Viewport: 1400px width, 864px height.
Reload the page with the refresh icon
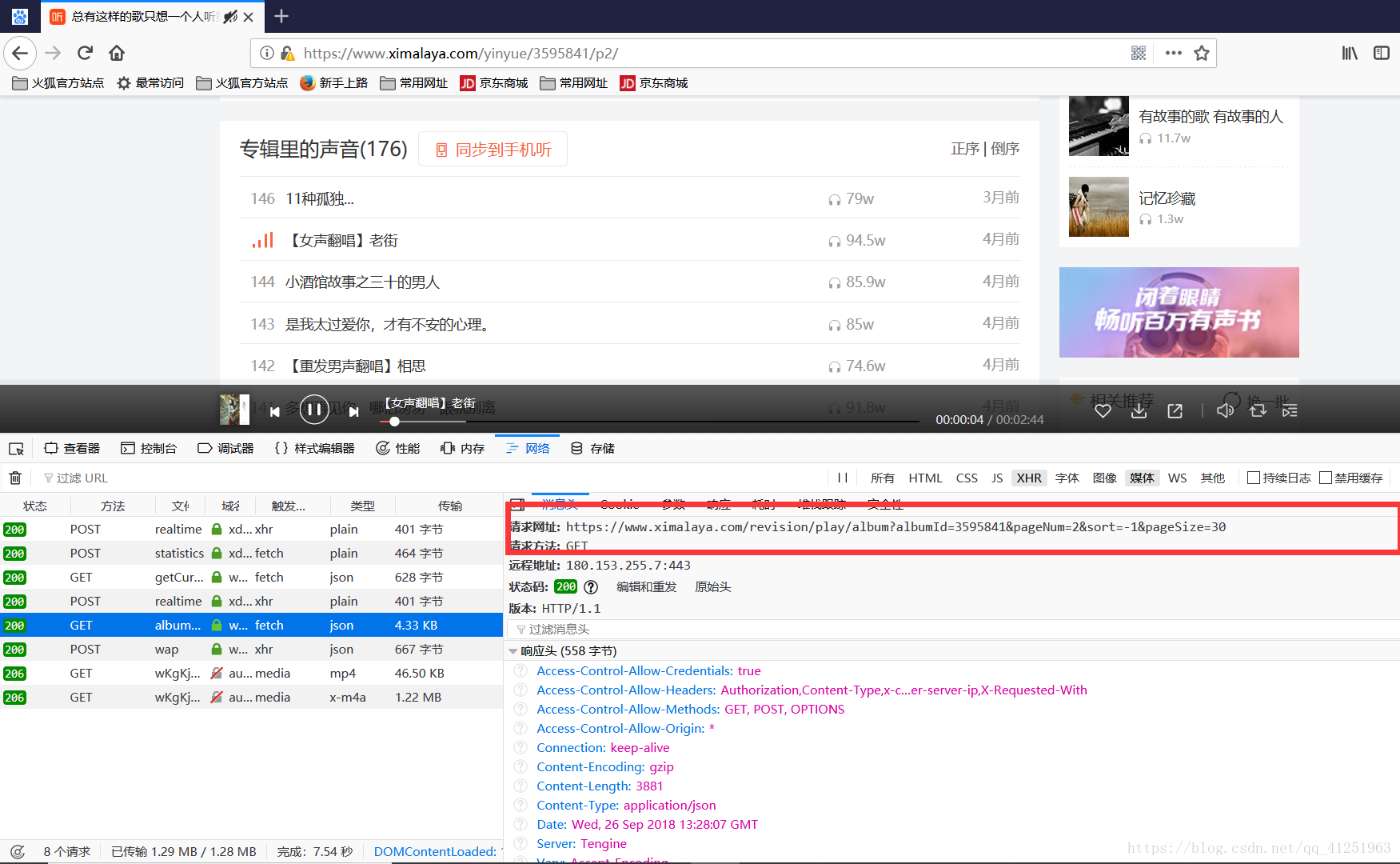coord(85,53)
